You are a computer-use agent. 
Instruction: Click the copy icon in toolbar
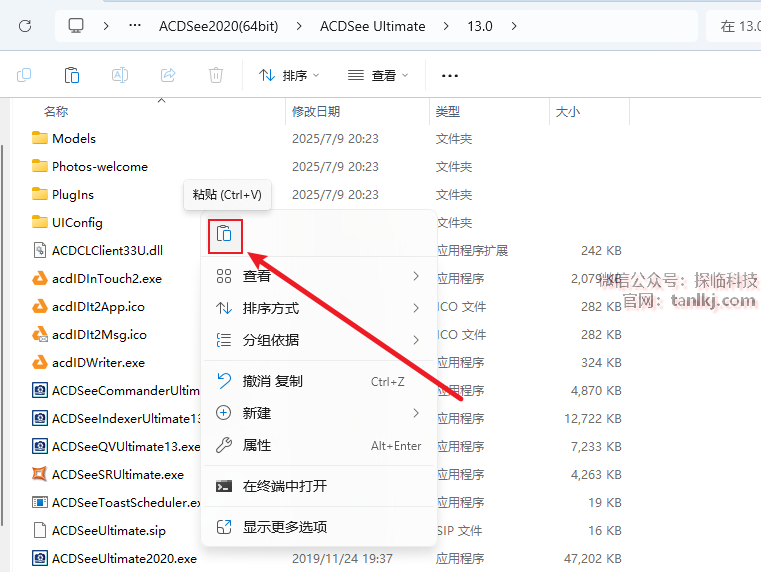(x=24, y=75)
